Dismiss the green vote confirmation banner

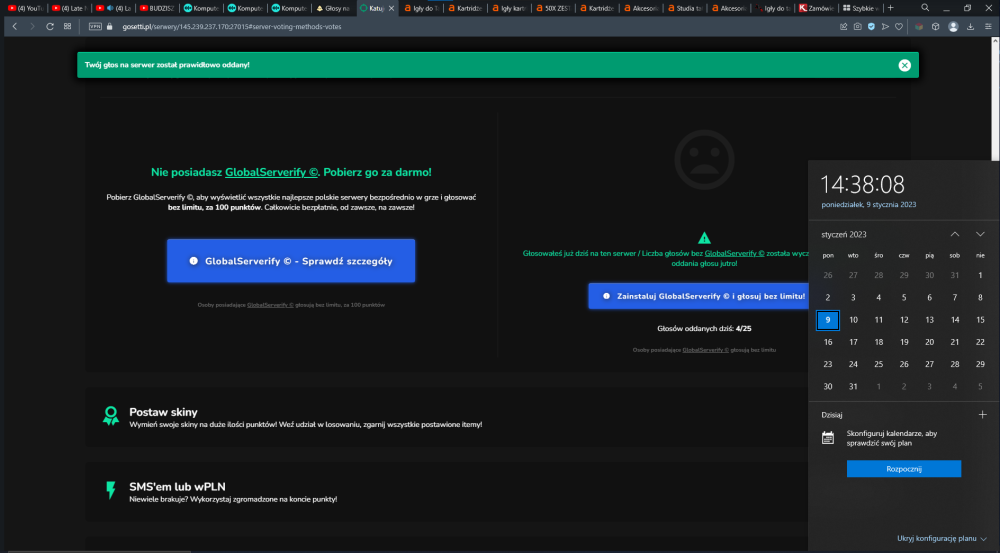pos(904,65)
